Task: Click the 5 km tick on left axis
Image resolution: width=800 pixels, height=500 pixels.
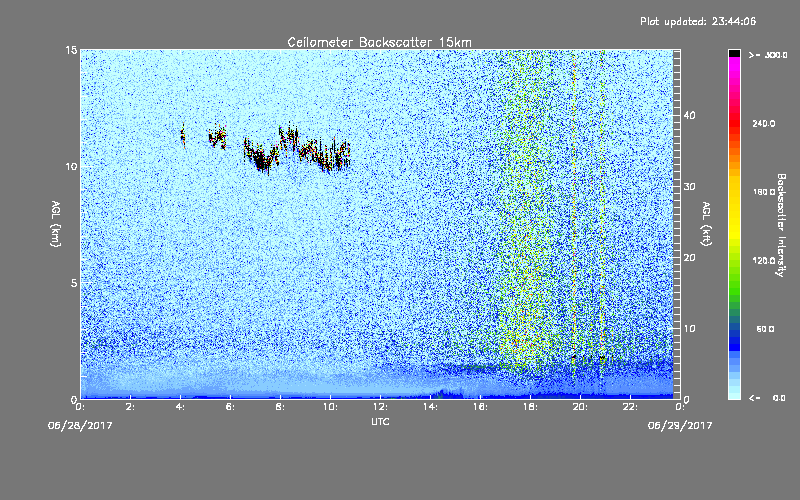Action: 74,283
